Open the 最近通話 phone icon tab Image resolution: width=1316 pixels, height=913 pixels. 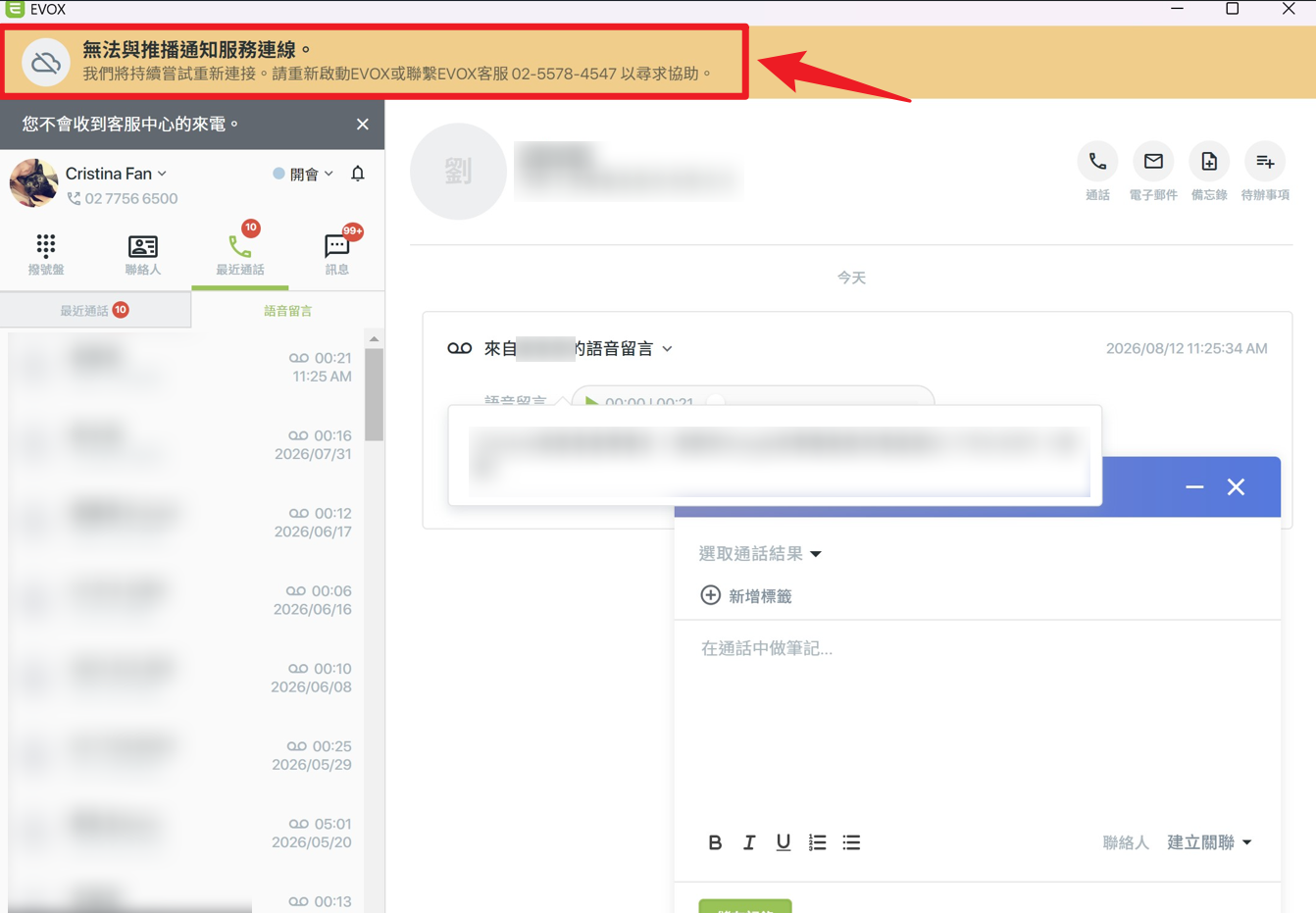pos(240,254)
